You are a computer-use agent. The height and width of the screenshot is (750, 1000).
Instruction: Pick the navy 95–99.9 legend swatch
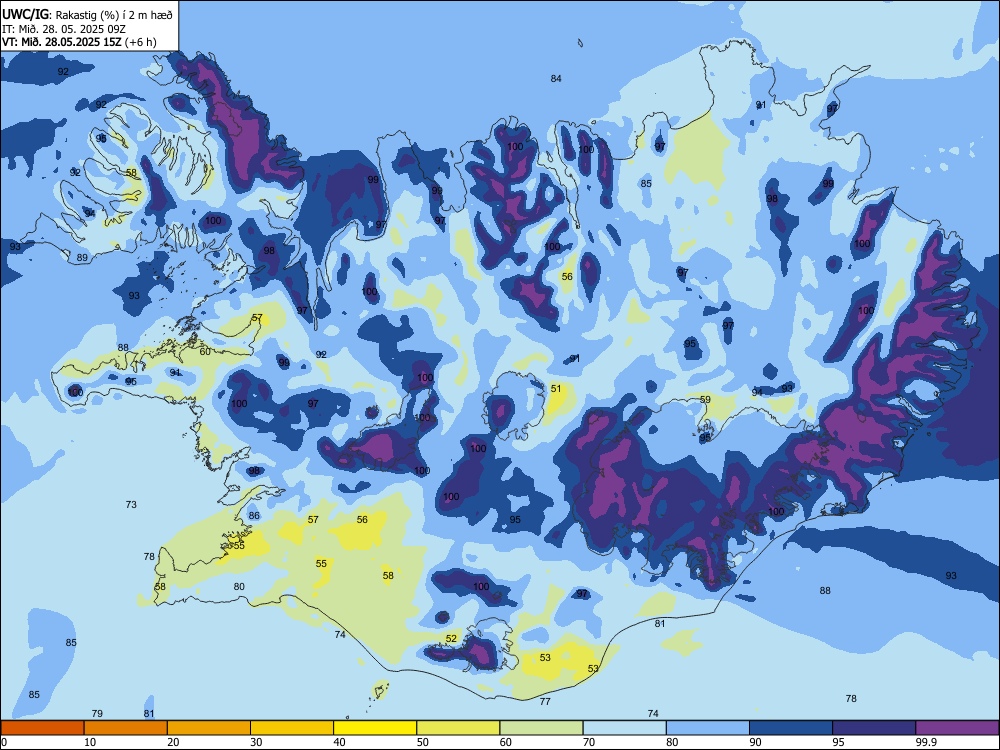point(874,728)
